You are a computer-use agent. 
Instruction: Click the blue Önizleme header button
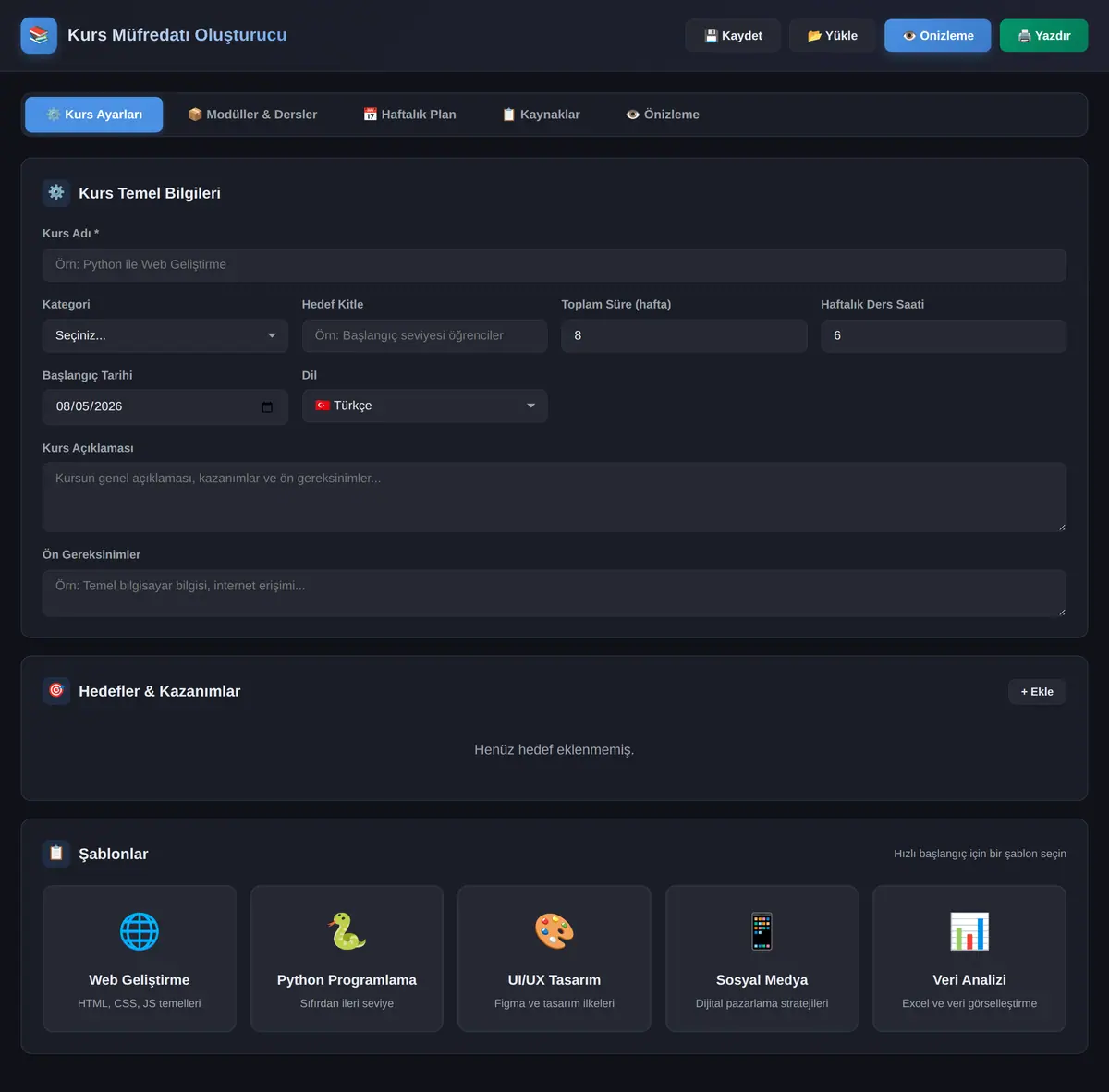[x=938, y=35]
